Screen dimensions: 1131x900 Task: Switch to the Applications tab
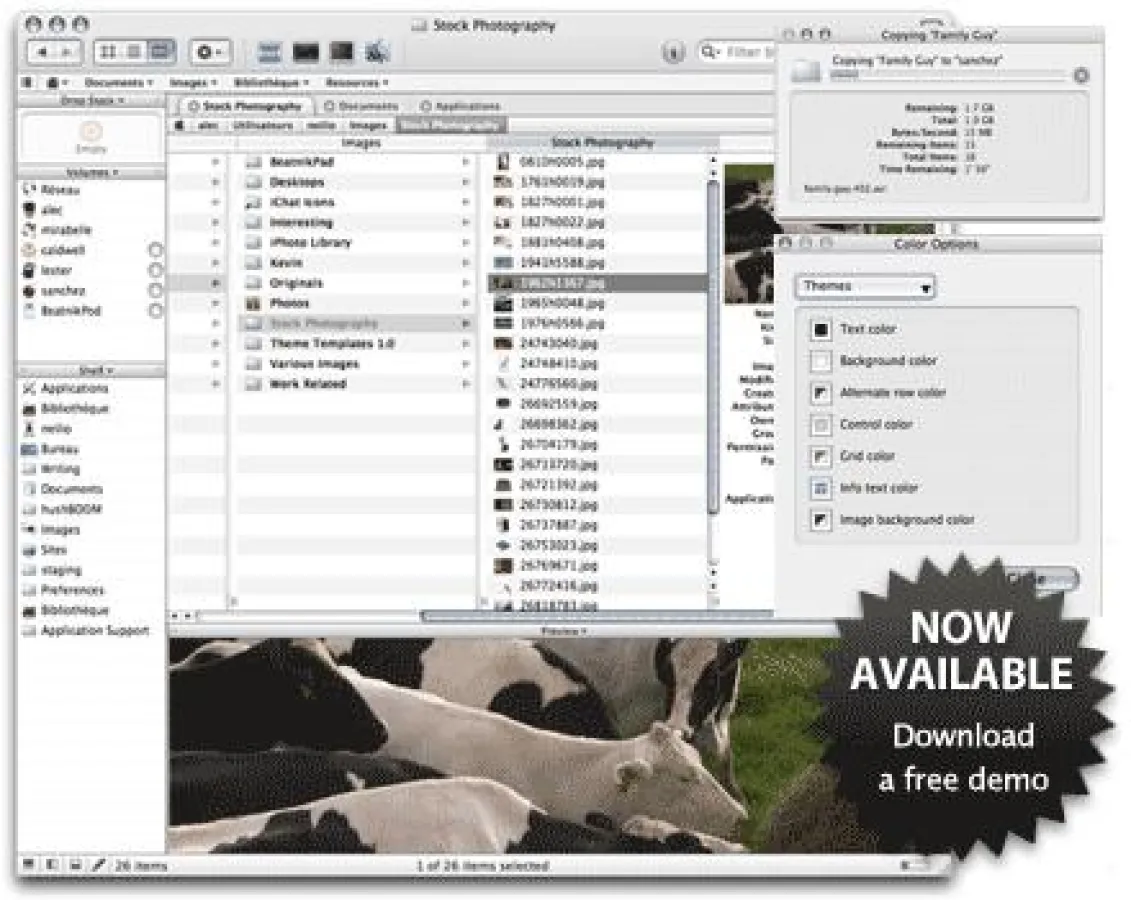click(x=460, y=106)
